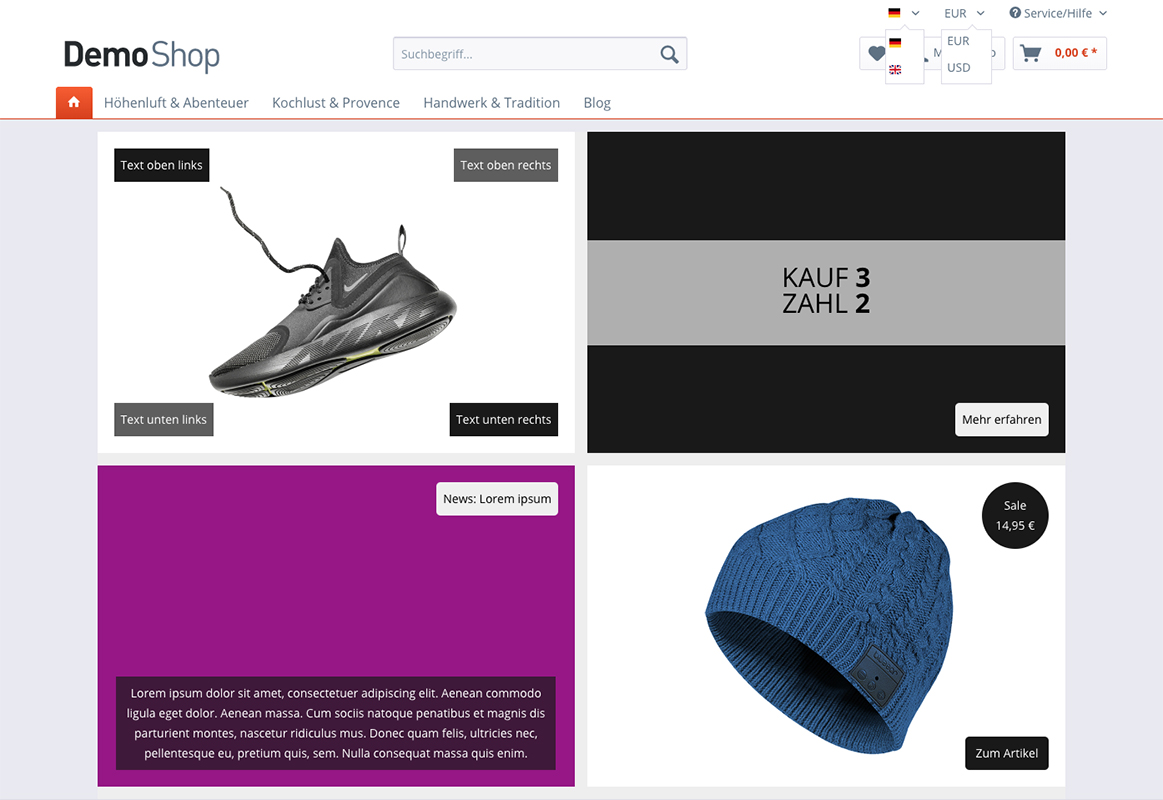Viewport: 1163px width, 800px height.
Task: Expand the Service/Hilfe menu
Action: pyautogui.click(x=1058, y=13)
